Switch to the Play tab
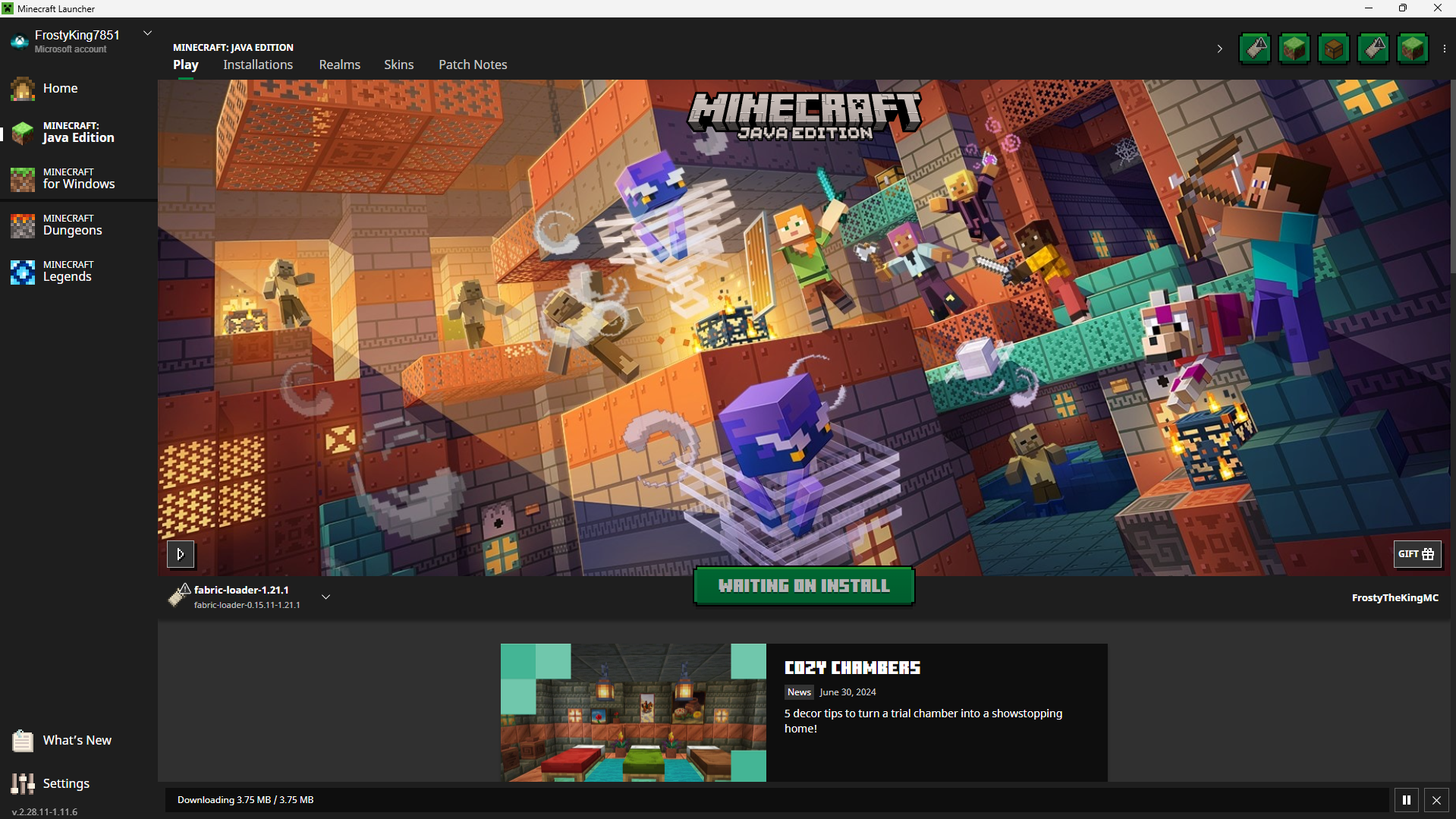The image size is (1456, 819). pos(186,65)
